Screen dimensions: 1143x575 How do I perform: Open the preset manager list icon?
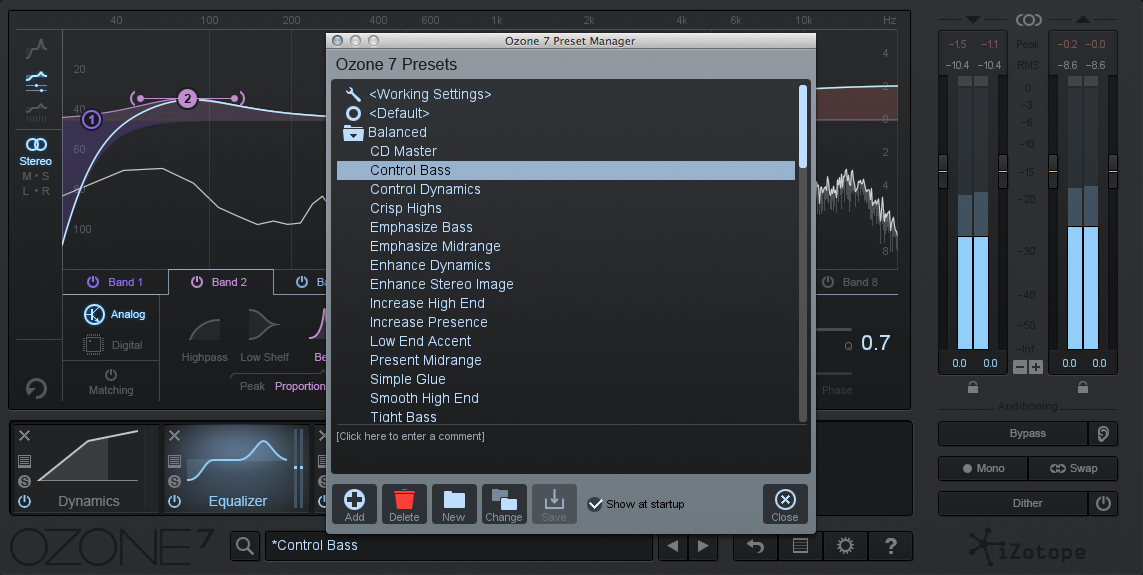[800, 546]
